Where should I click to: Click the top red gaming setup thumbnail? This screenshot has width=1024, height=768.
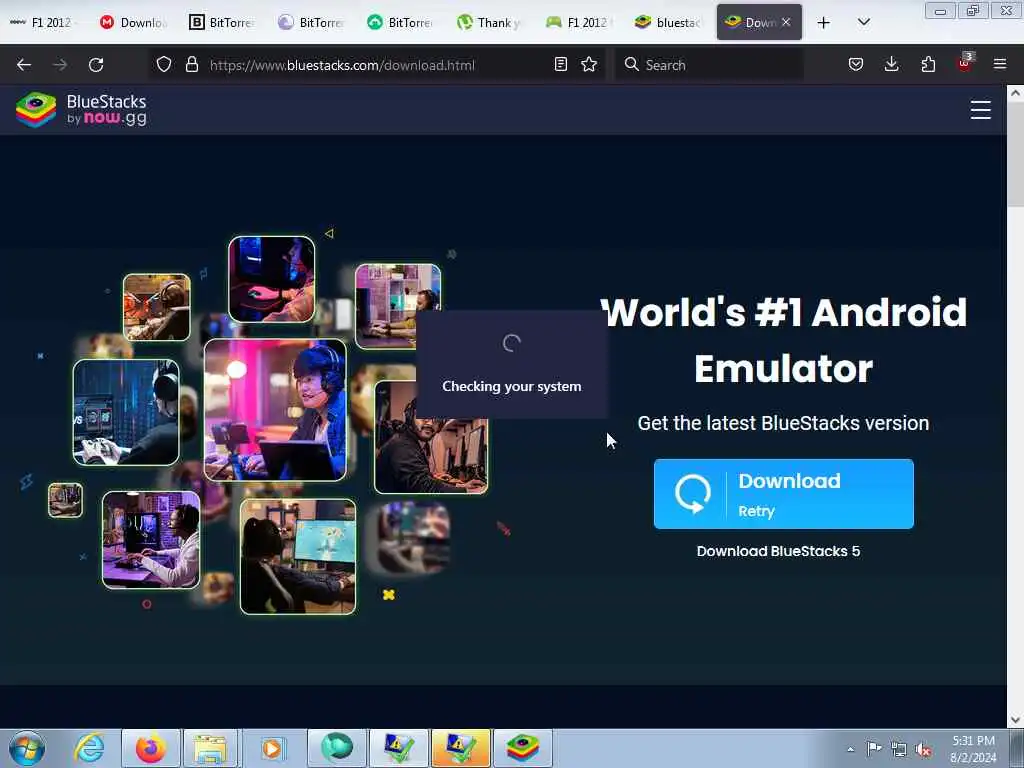click(x=272, y=279)
